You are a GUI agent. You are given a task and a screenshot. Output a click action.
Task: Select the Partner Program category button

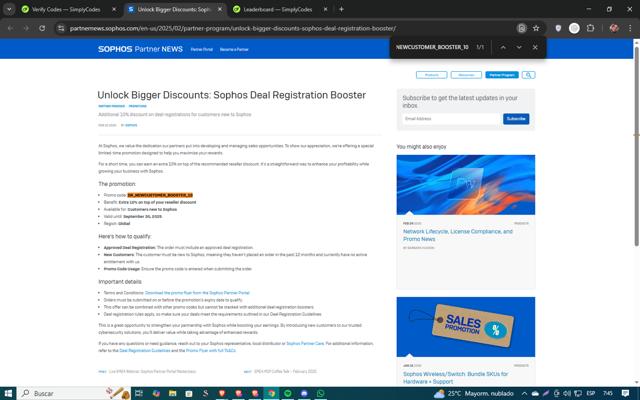click(502, 75)
